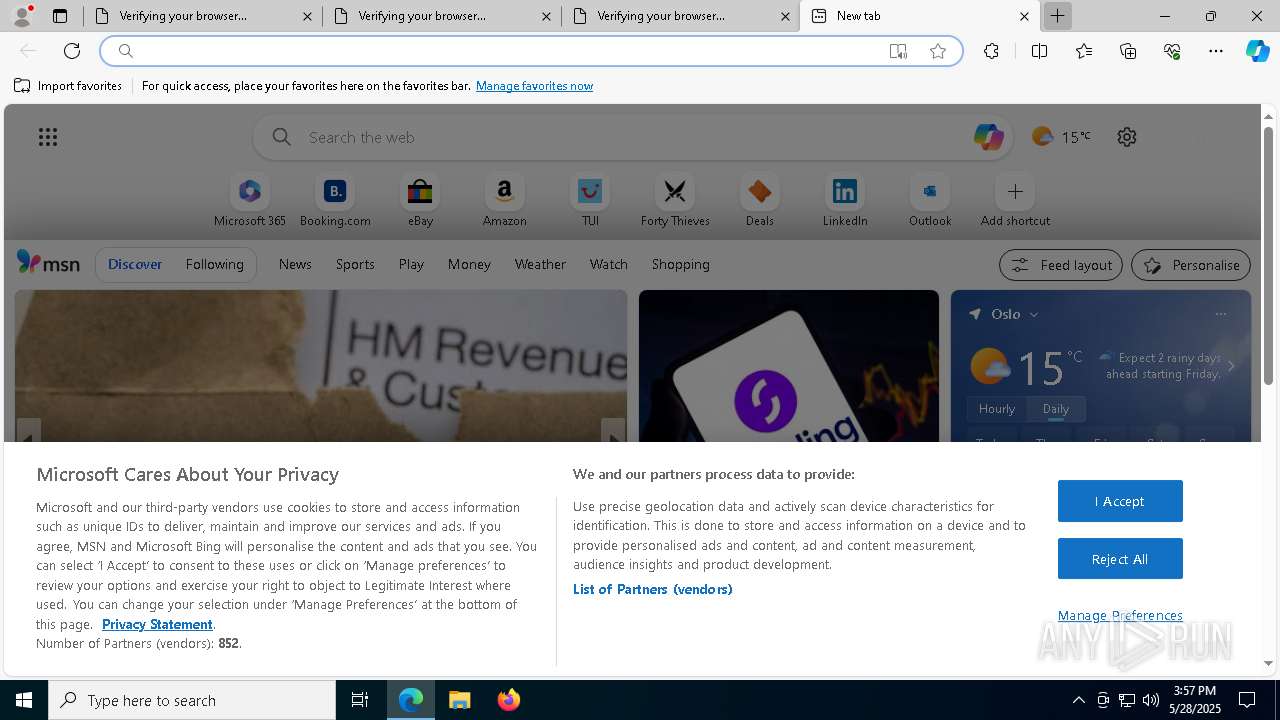Screen dimensions: 1280x720
Task: Open Watch section in MSN menu
Action: 609,264
